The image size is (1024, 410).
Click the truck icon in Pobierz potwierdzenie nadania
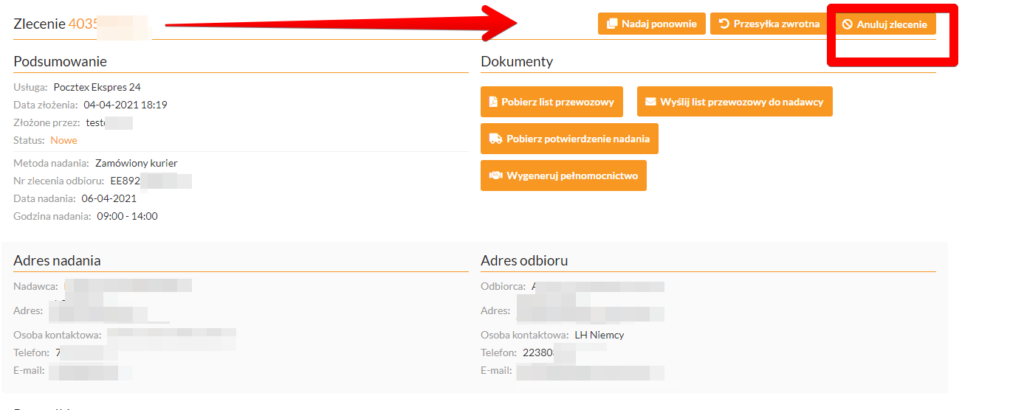[x=493, y=139]
